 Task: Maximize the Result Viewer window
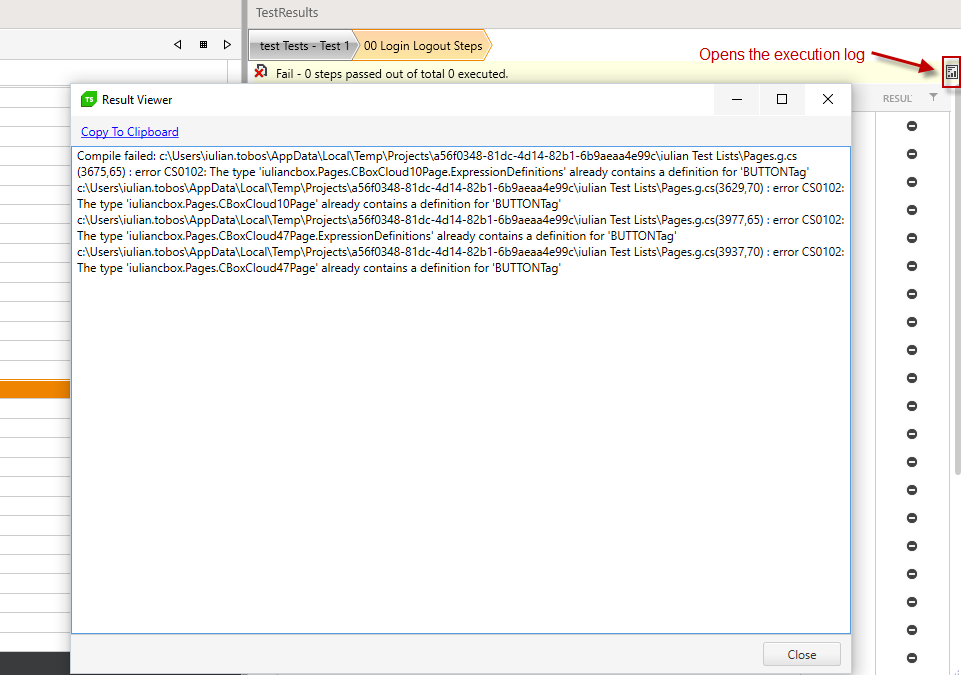[782, 99]
